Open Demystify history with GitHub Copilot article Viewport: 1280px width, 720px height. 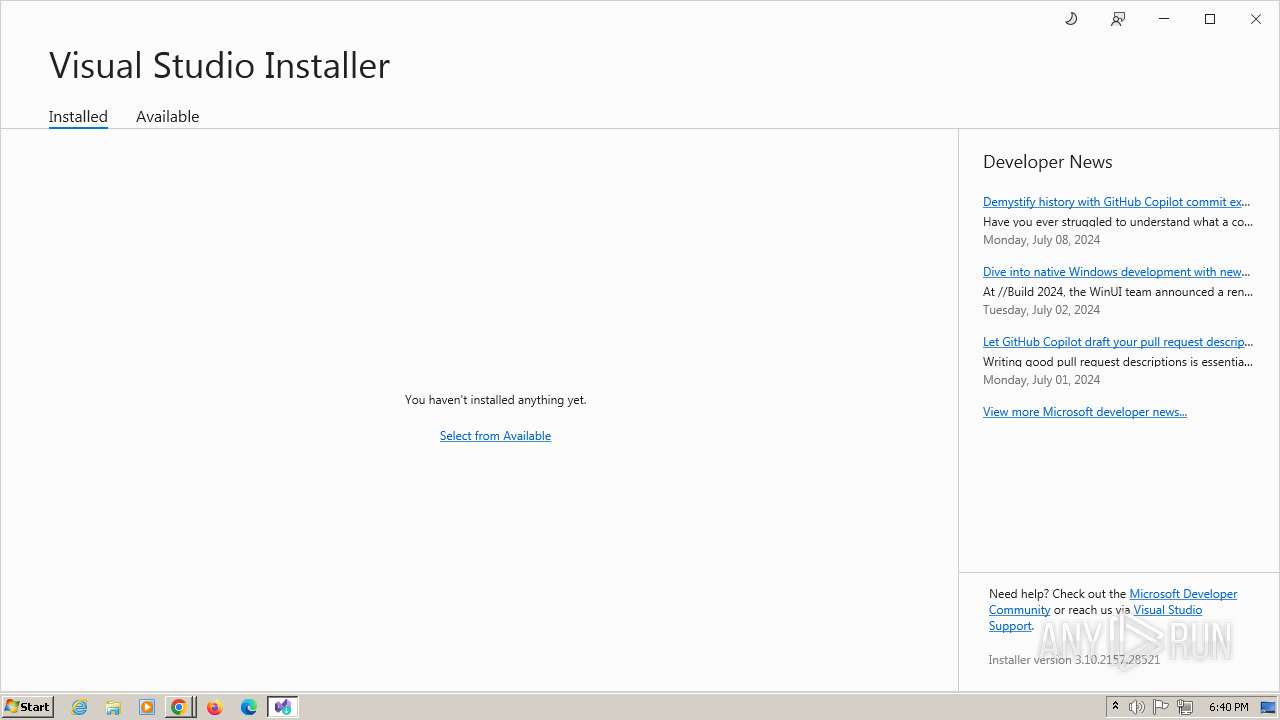tap(1116, 202)
